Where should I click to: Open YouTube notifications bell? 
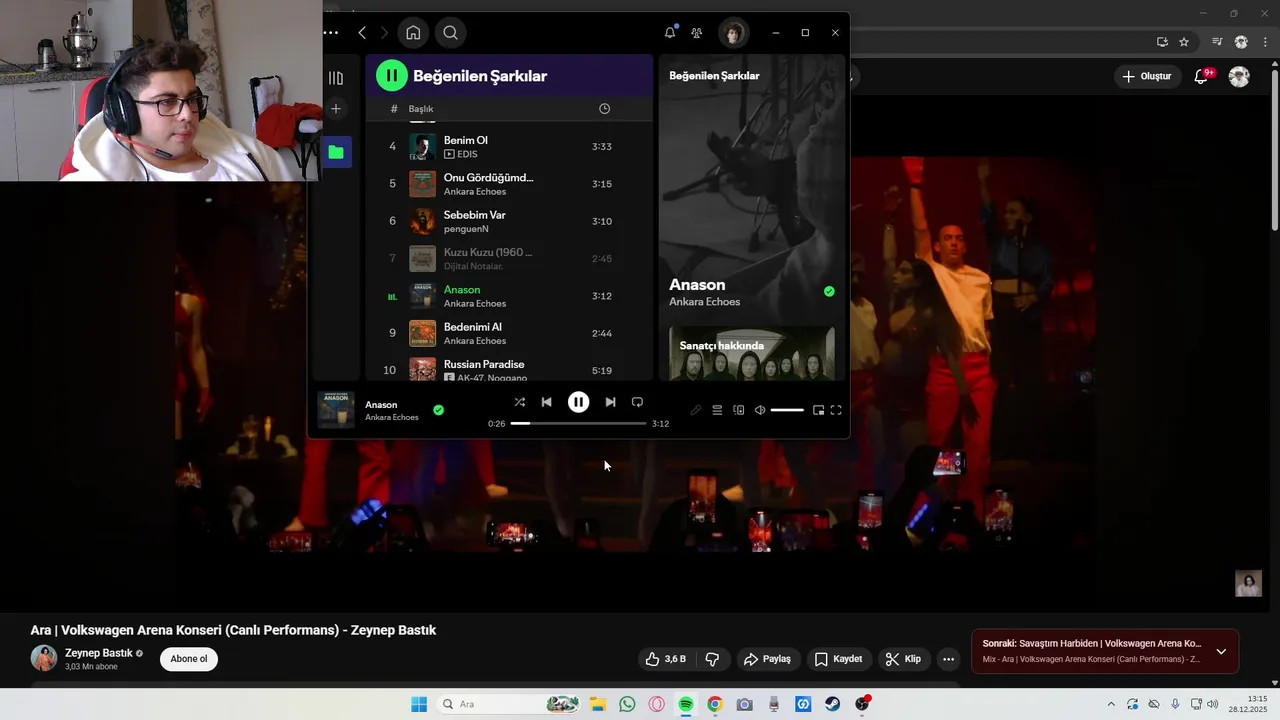point(1202,76)
